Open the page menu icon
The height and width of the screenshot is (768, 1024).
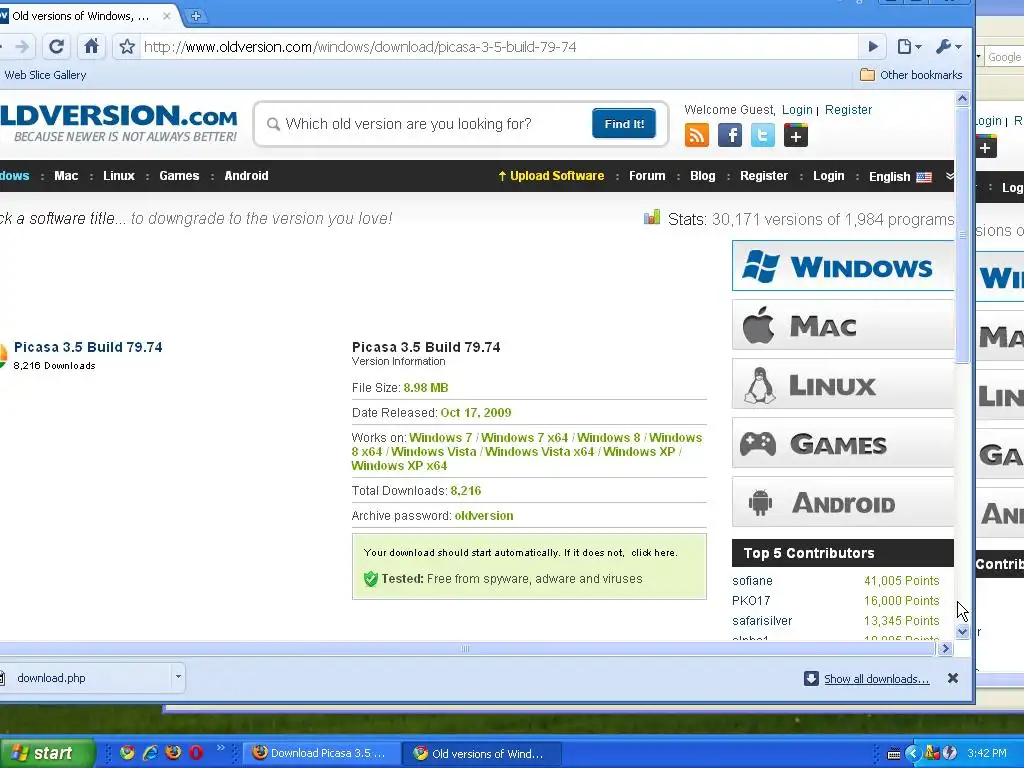[x=909, y=46]
